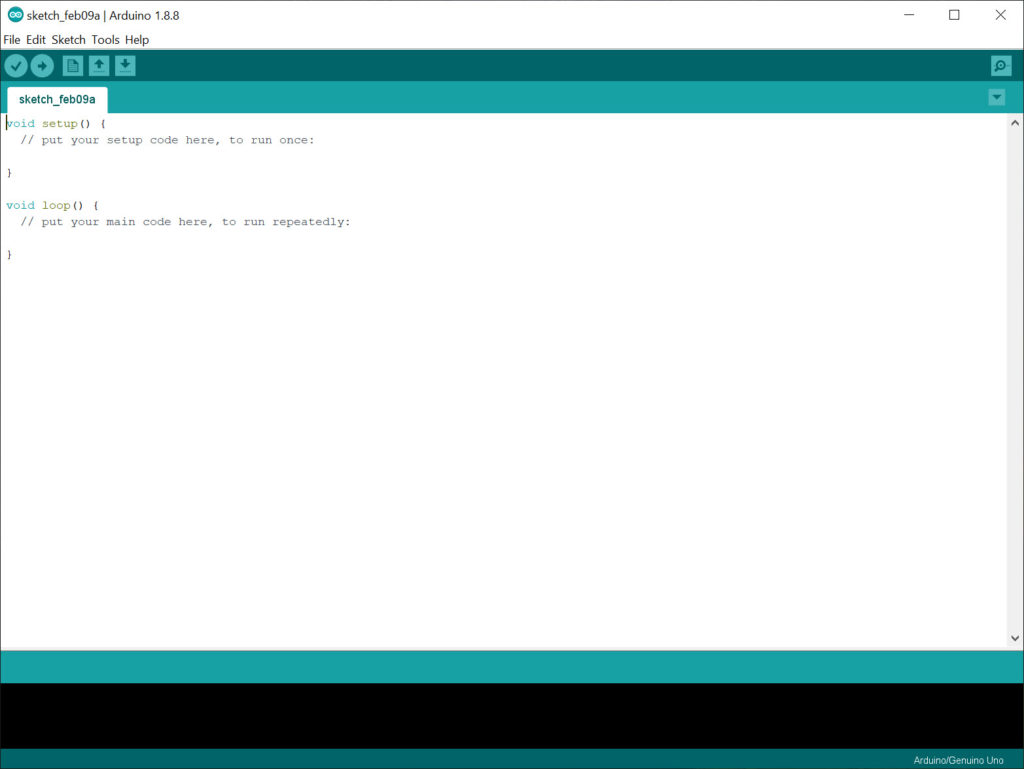1024x769 pixels.
Task: Click the Upload arrow icon
Action: [x=42, y=65]
